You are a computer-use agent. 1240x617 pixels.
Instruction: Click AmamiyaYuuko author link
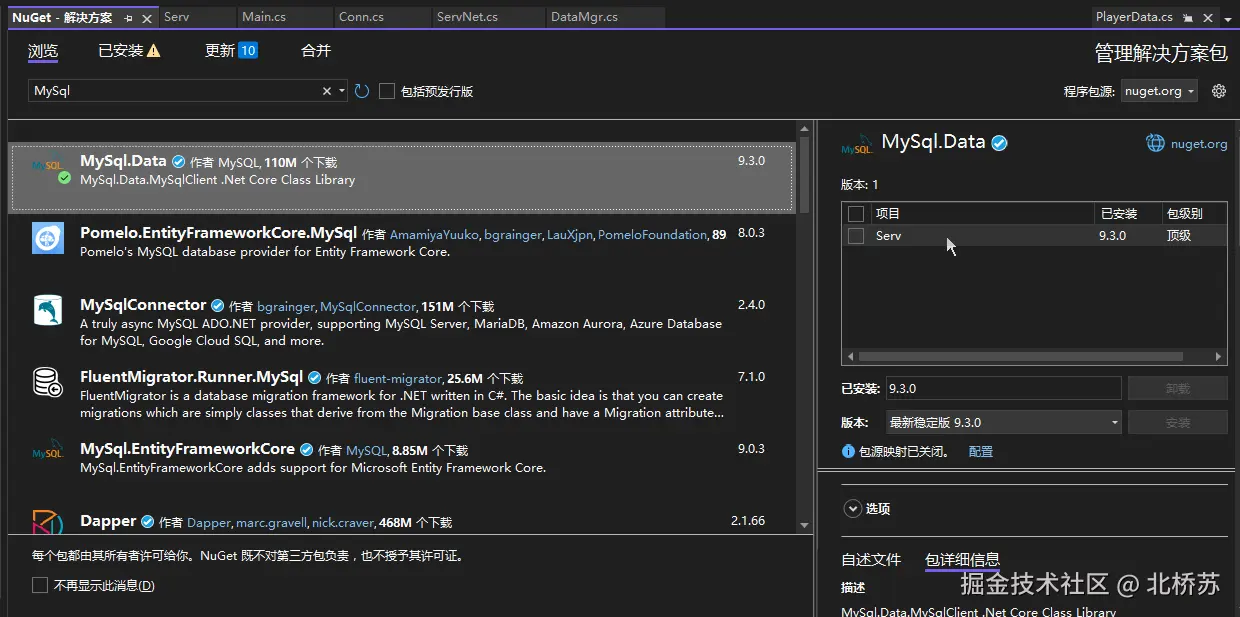pyautogui.click(x=435, y=234)
